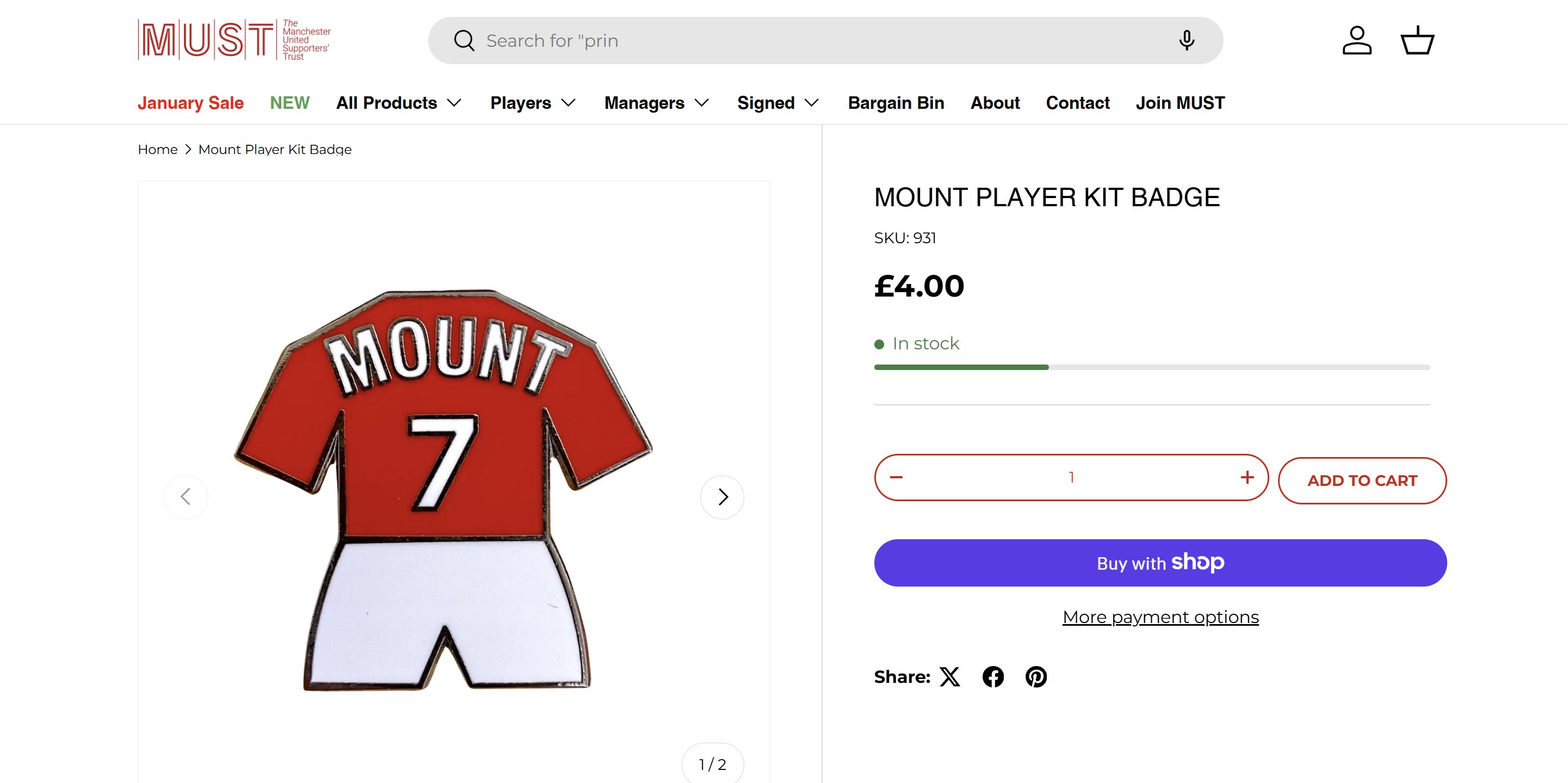Decrease quantity with minus button
The height and width of the screenshot is (783, 1568).
[896, 477]
